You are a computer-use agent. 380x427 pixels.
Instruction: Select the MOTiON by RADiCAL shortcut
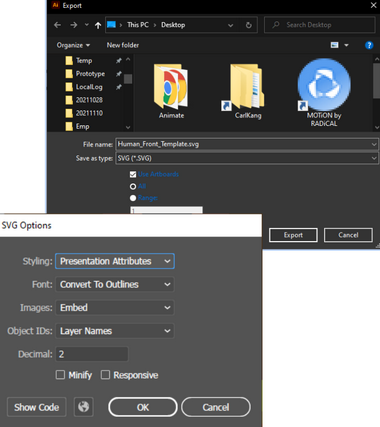tap(324, 92)
